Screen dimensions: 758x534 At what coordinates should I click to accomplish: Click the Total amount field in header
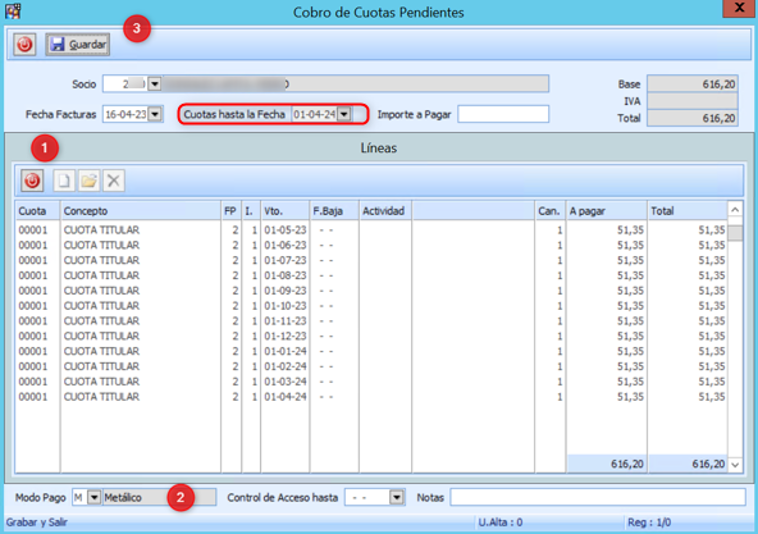pos(692,118)
